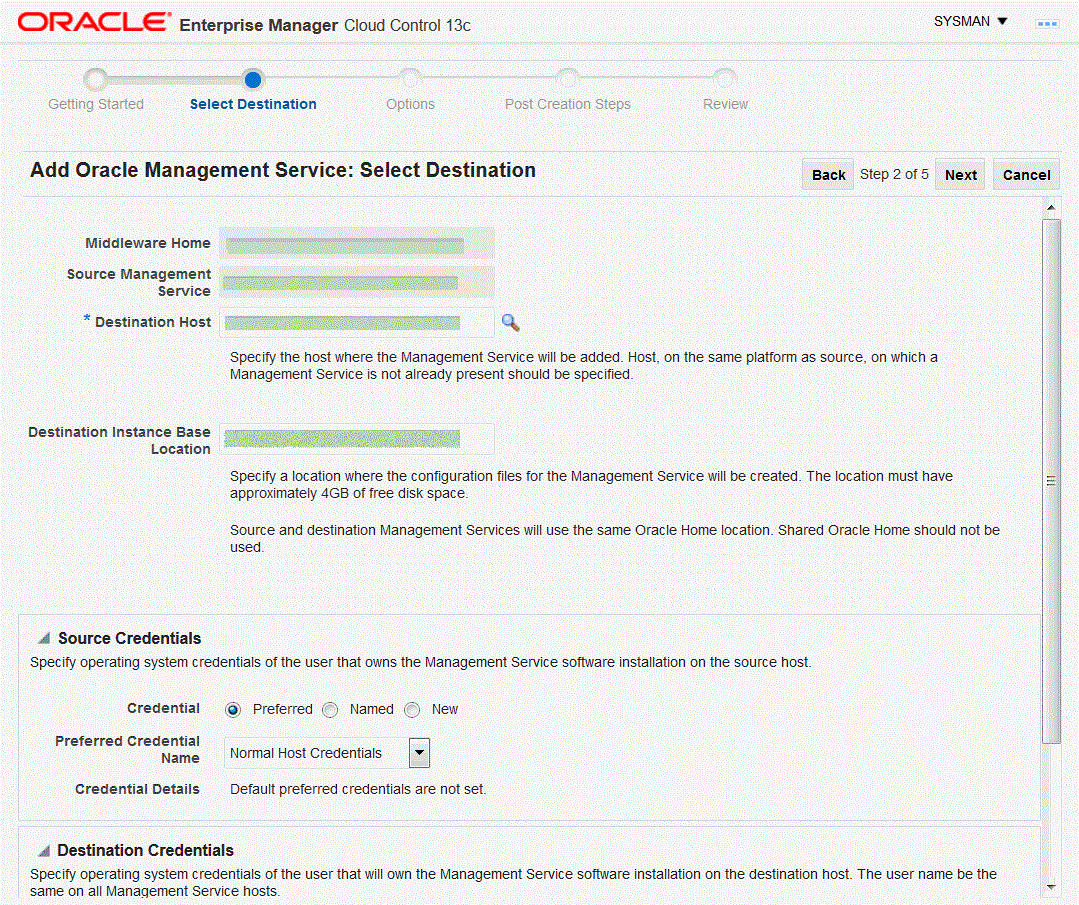
Task: Open the Destination Host search magnifier
Action: click(x=510, y=322)
